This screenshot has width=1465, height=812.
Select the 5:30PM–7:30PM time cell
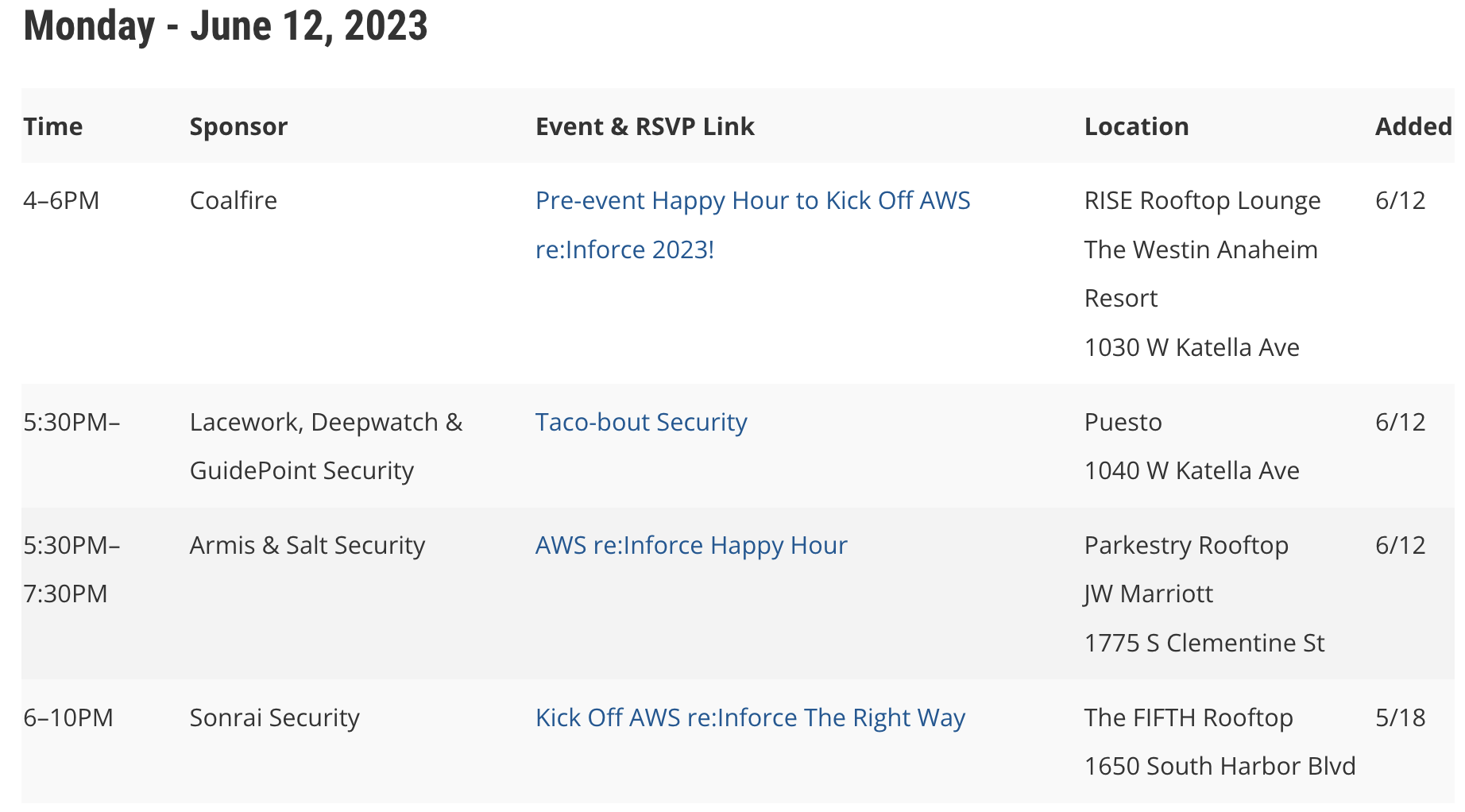72,569
